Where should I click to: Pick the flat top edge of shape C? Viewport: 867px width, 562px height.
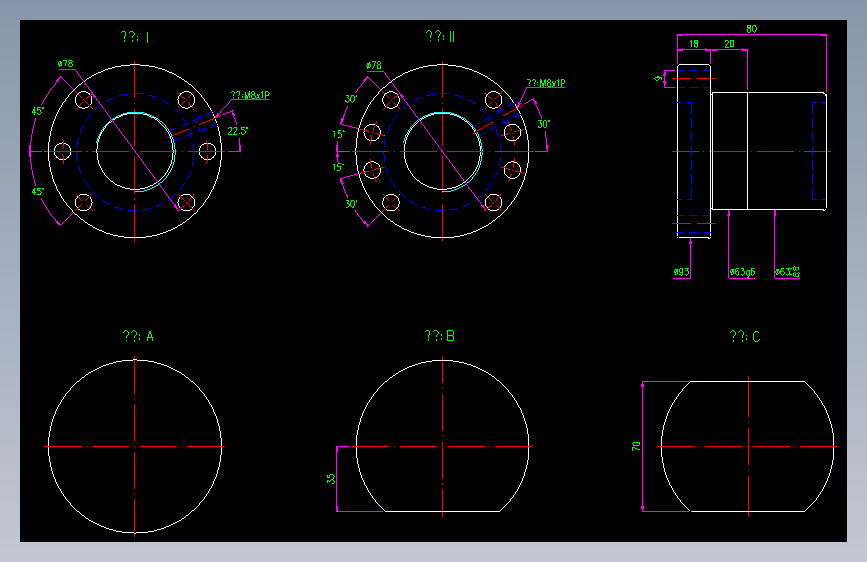pos(748,381)
